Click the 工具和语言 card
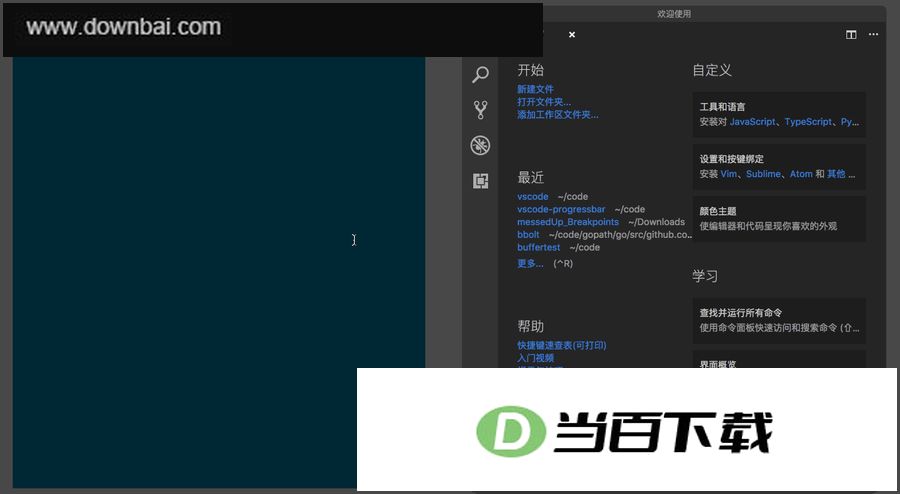The image size is (900, 494). click(779, 114)
